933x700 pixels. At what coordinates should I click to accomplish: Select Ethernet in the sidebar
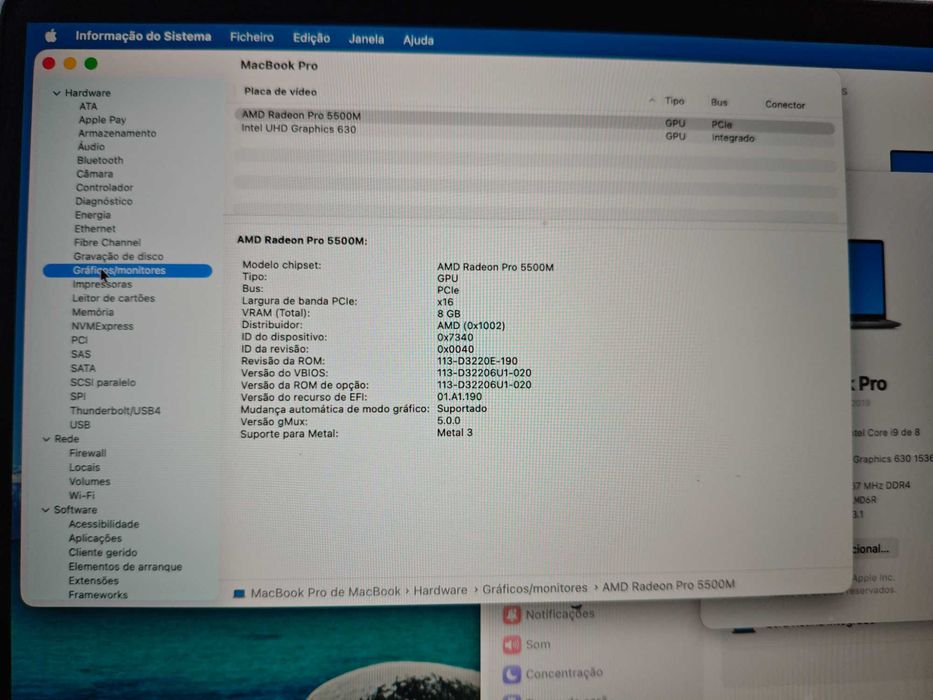tap(95, 229)
